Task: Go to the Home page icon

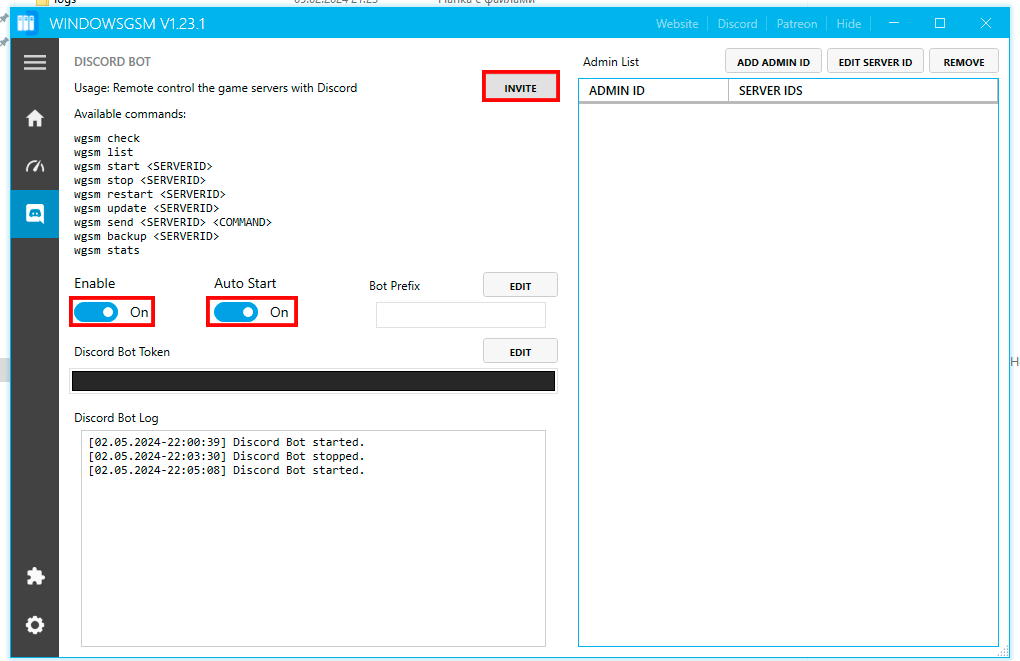Action: pos(34,118)
